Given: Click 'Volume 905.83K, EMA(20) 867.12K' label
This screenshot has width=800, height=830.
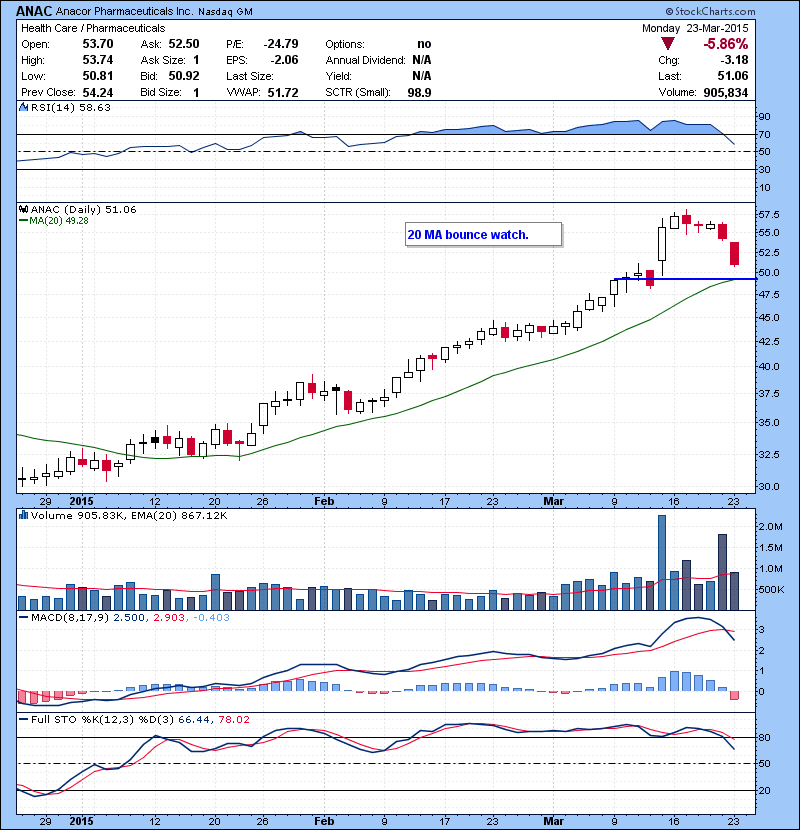Looking at the screenshot, I should 129,515.
